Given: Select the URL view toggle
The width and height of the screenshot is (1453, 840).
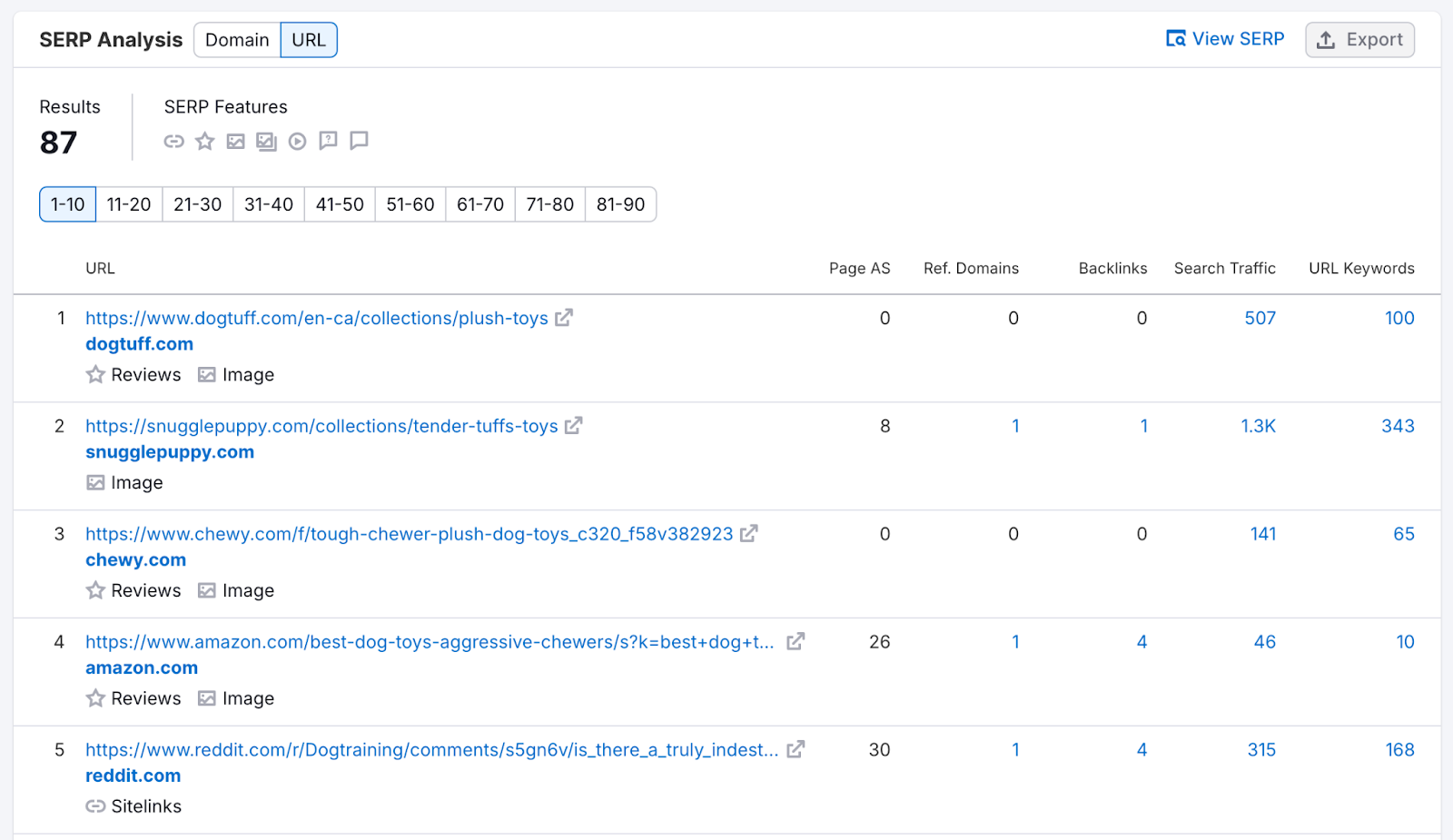Looking at the screenshot, I should pos(309,40).
